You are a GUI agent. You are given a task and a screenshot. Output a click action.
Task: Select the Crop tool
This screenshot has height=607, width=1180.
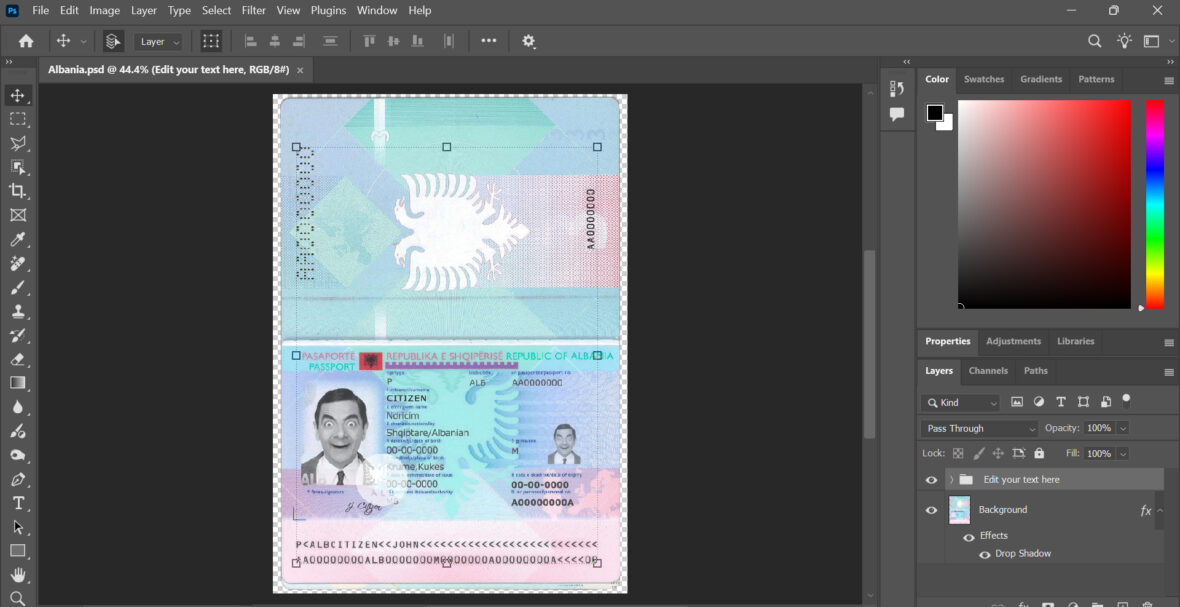tap(17, 191)
